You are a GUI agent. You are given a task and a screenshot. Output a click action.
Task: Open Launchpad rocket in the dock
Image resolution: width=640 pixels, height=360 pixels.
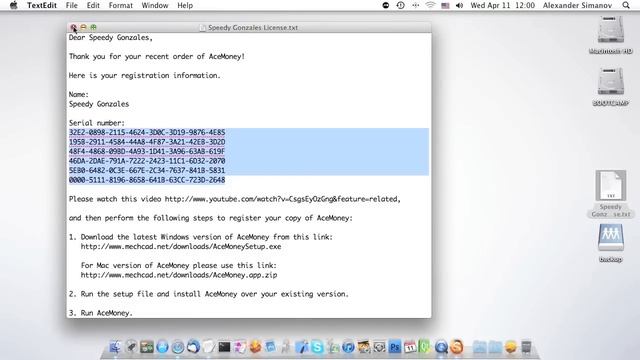[x=131, y=347]
